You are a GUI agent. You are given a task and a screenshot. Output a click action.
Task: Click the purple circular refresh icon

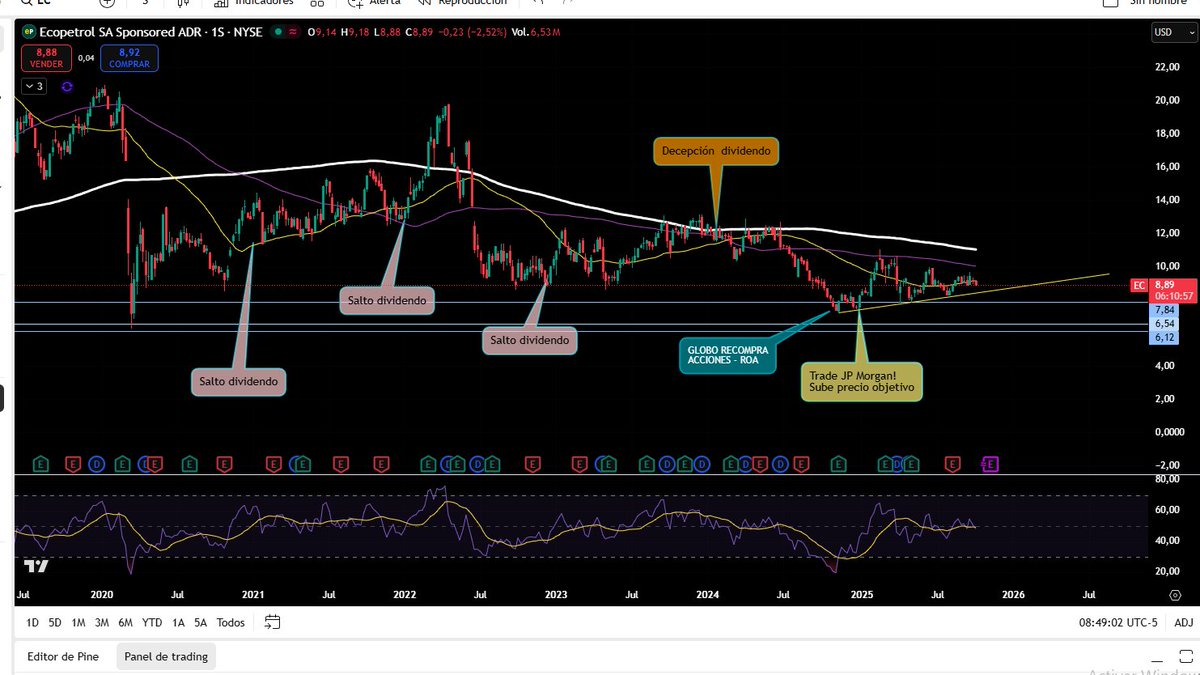[x=67, y=87]
